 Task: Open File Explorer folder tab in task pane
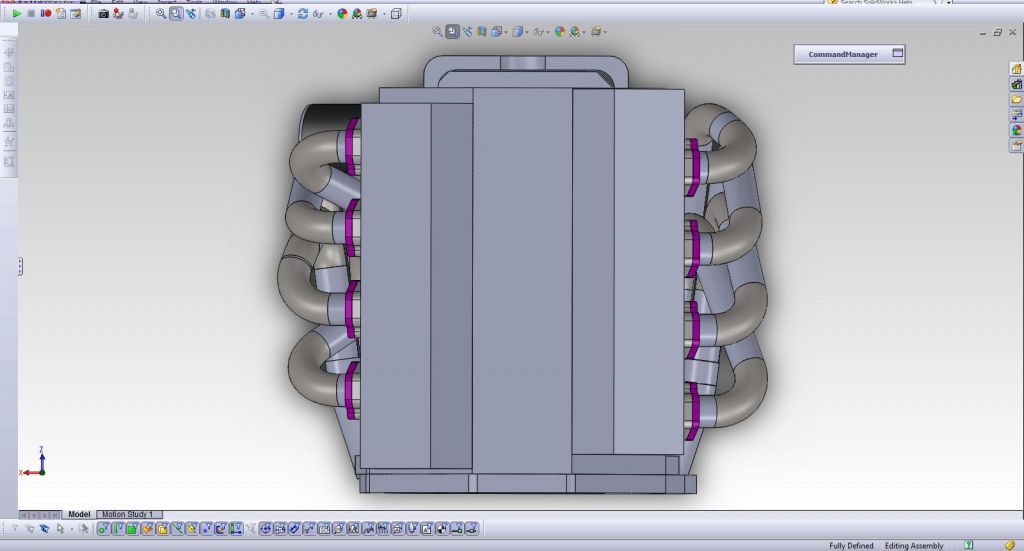point(1016,99)
